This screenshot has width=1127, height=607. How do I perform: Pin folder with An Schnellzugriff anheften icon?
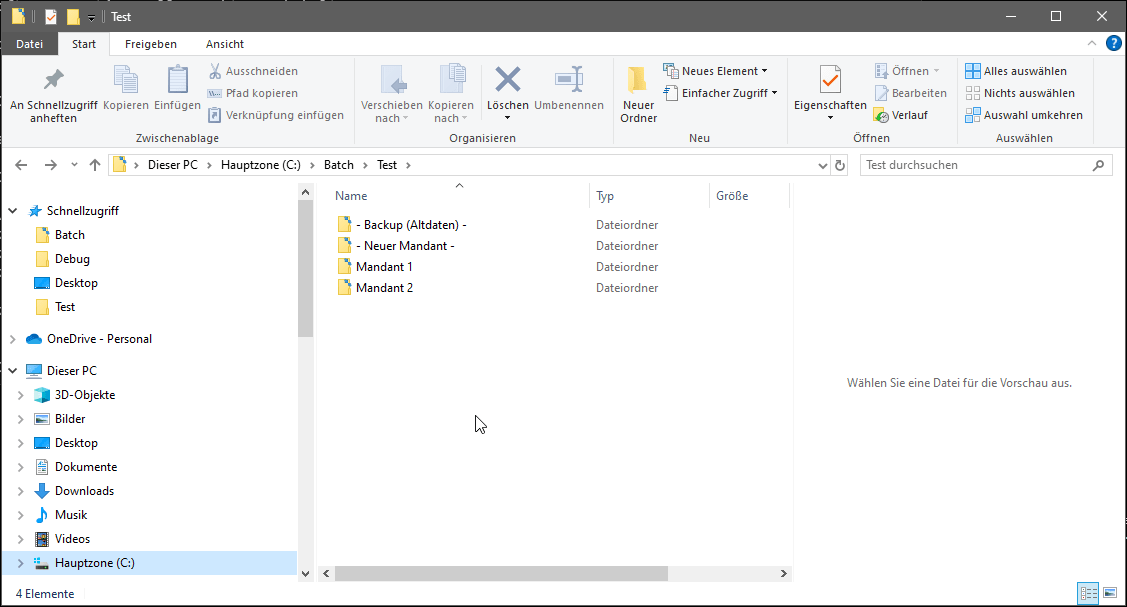click(x=53, y=80)
